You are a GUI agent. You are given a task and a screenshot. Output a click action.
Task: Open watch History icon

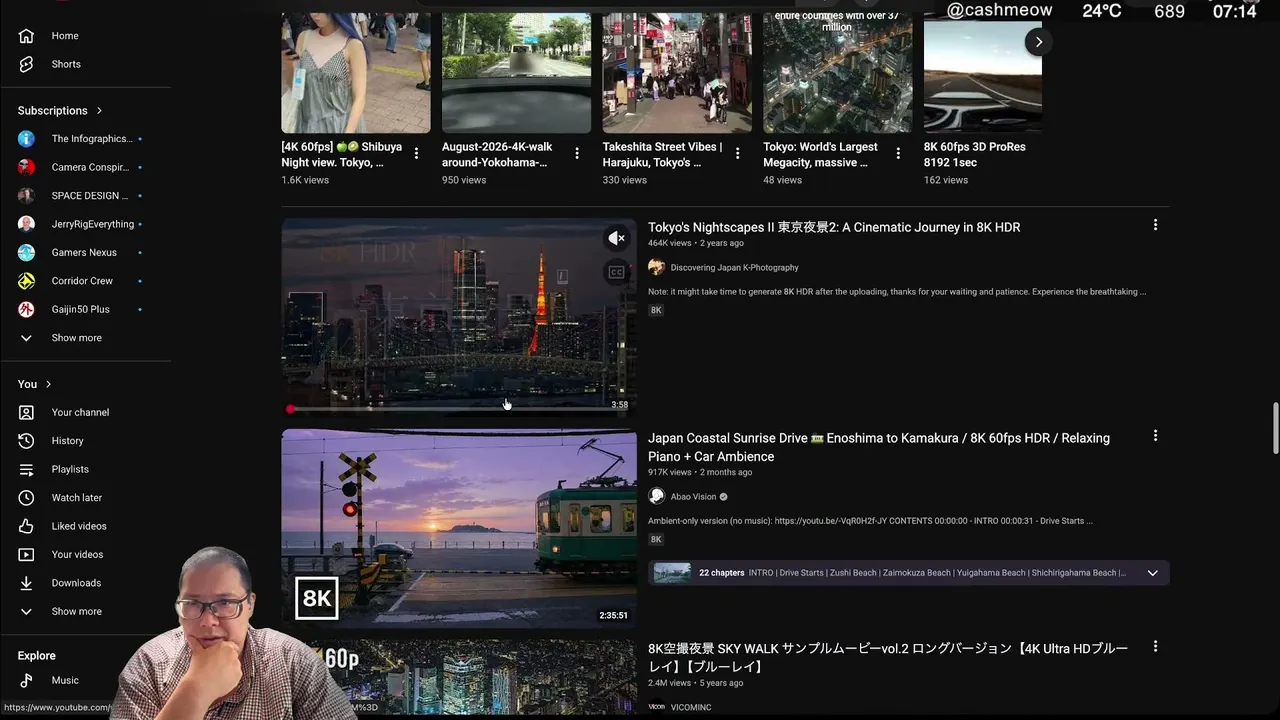26,441
